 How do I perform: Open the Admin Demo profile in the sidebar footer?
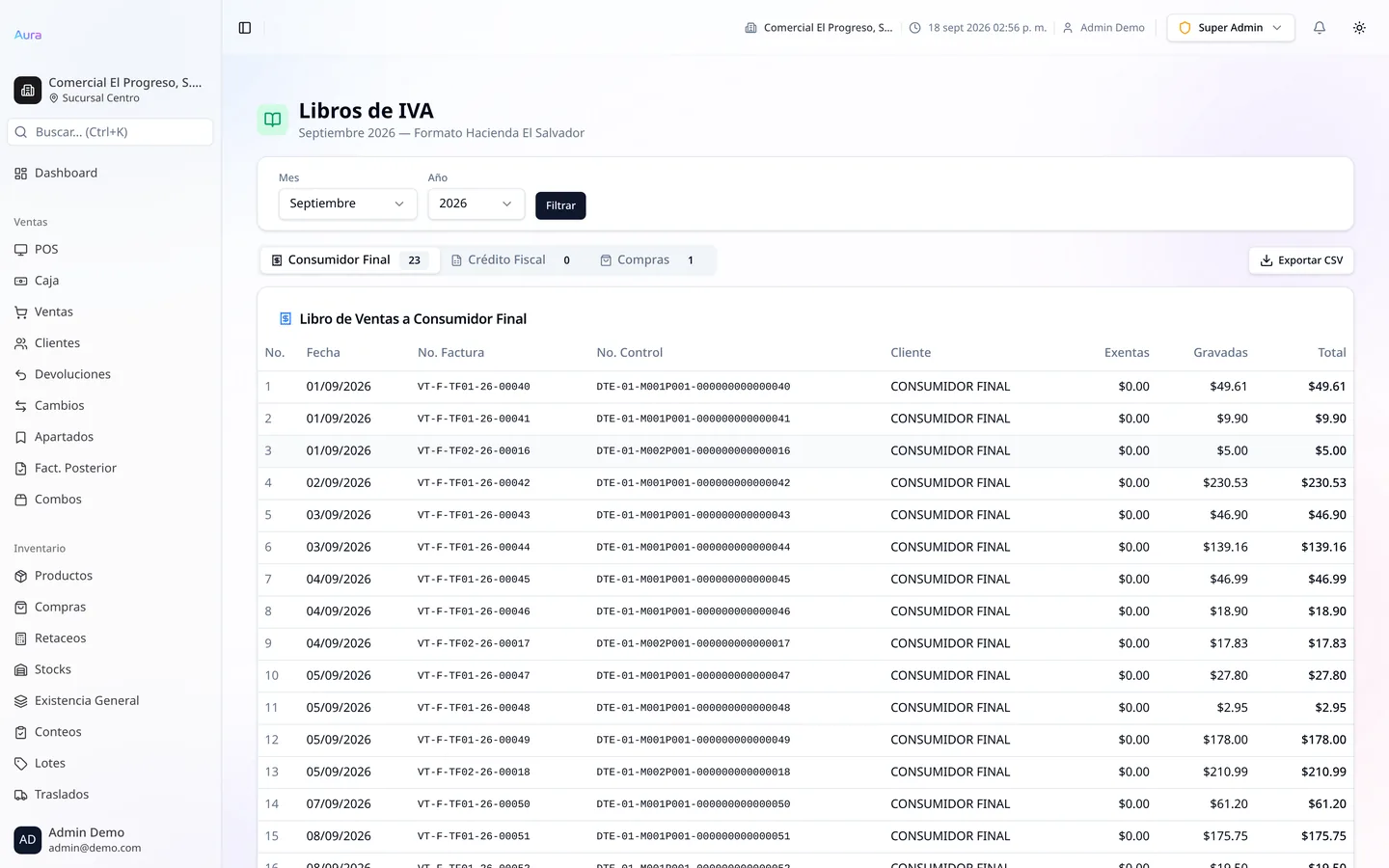(x=110, y=840)
